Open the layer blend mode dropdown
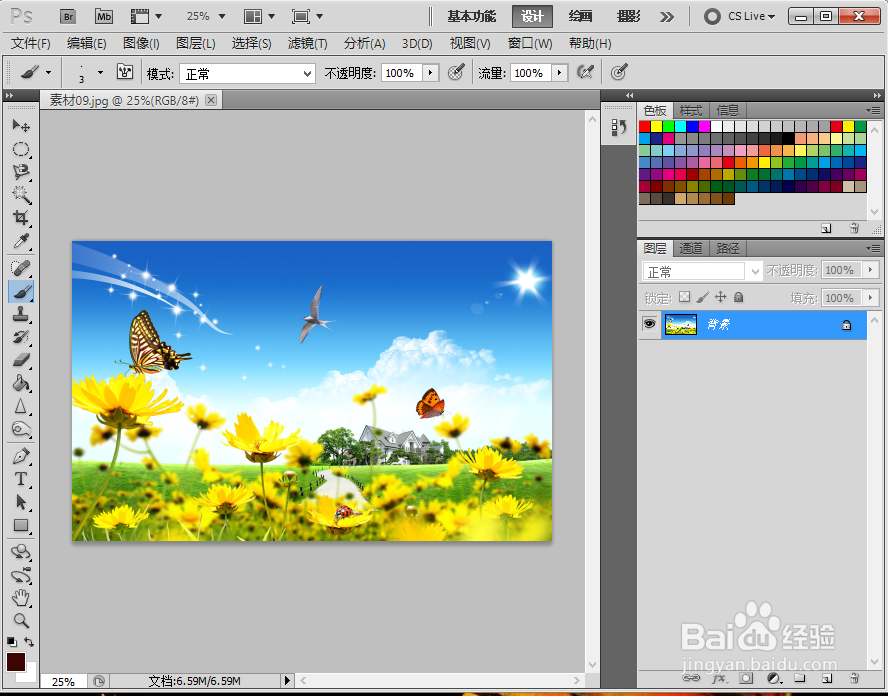 755,270
